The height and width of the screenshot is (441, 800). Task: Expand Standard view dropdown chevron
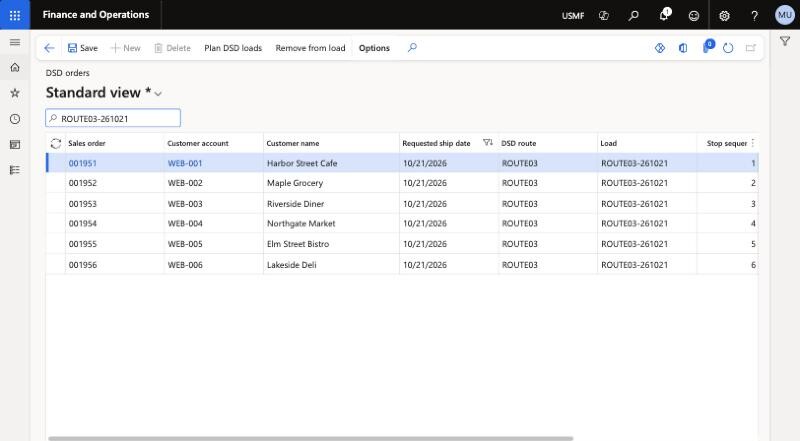point(158,93)
